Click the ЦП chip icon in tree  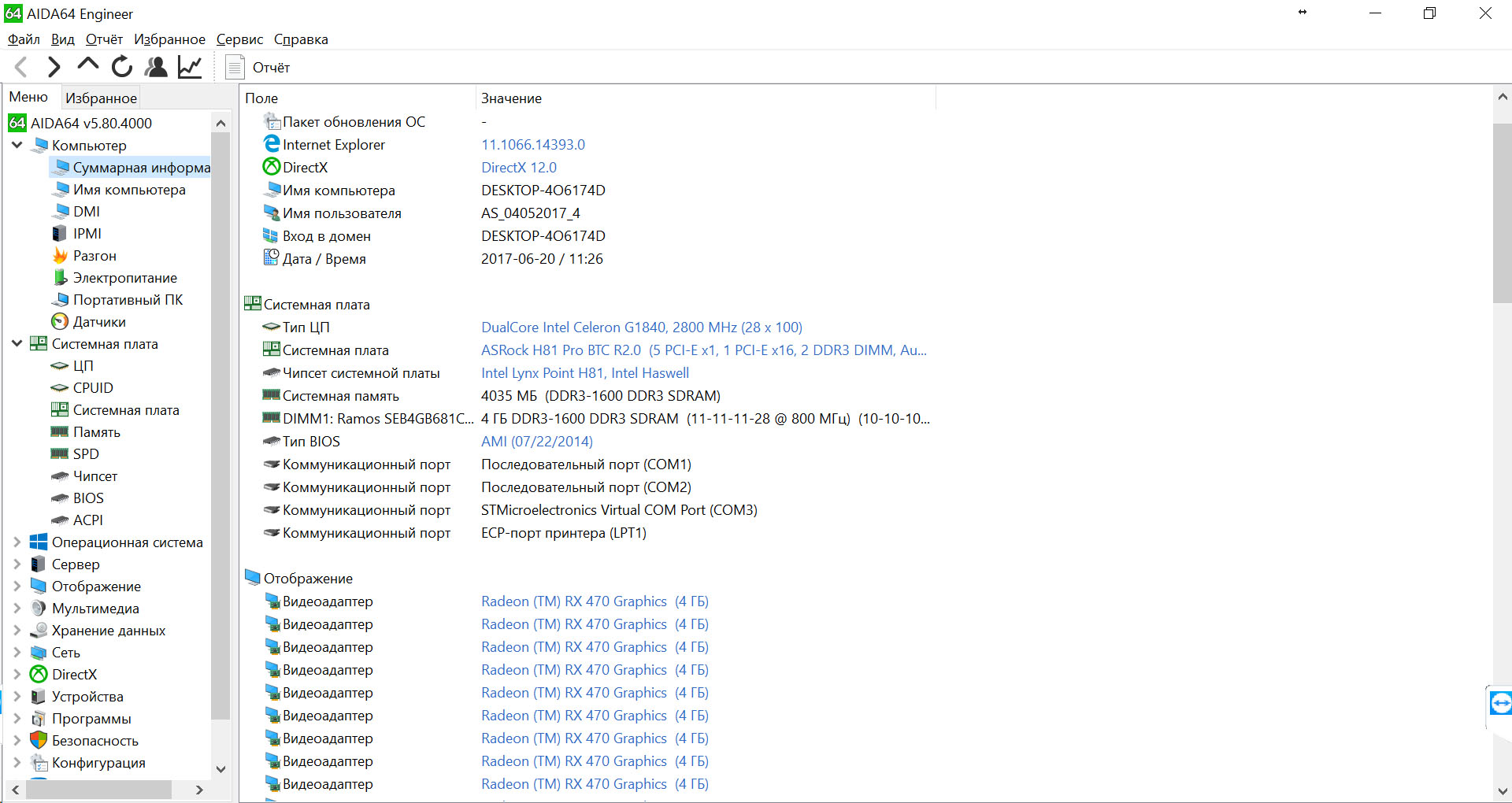click(60, 365)
